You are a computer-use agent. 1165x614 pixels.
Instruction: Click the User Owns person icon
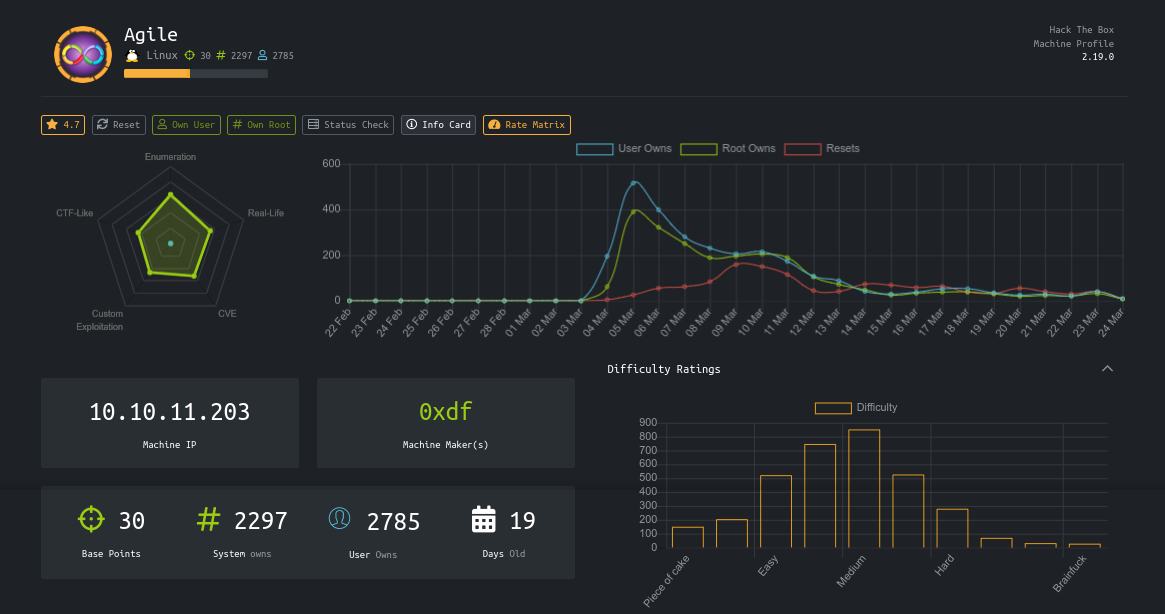click(x=340, y=520)
